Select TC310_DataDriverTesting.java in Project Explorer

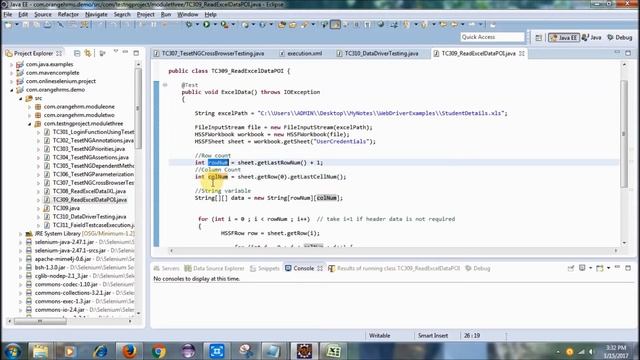pos(89,217)
